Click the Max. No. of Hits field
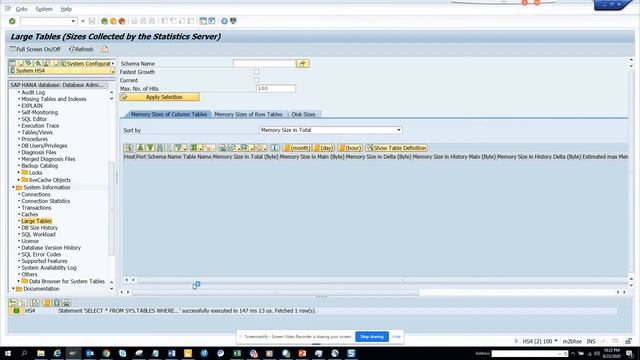 (276, 89)
